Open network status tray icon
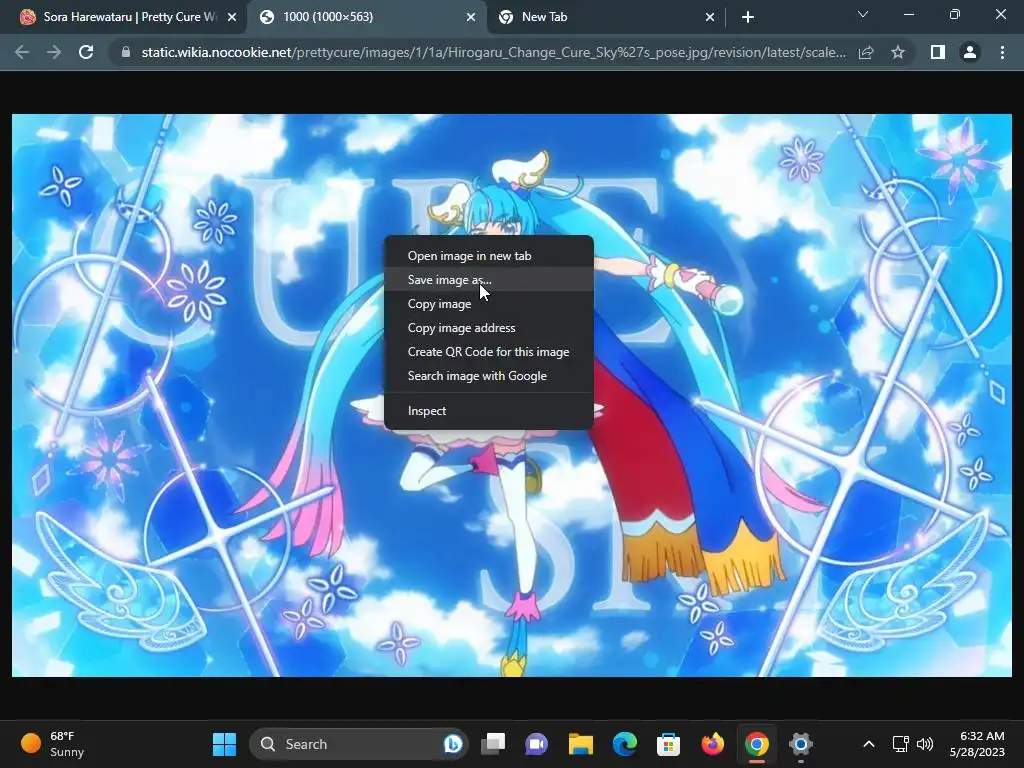 [x=901, y=744]
